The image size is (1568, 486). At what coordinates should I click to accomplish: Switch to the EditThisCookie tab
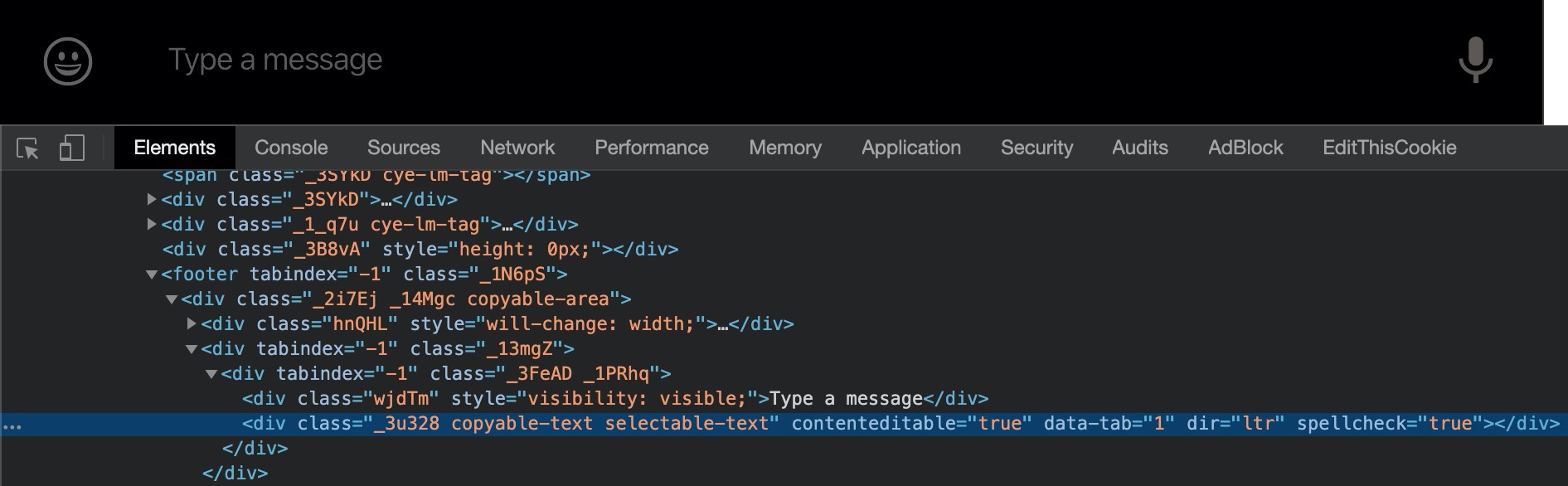click(x=1389, y=148)
